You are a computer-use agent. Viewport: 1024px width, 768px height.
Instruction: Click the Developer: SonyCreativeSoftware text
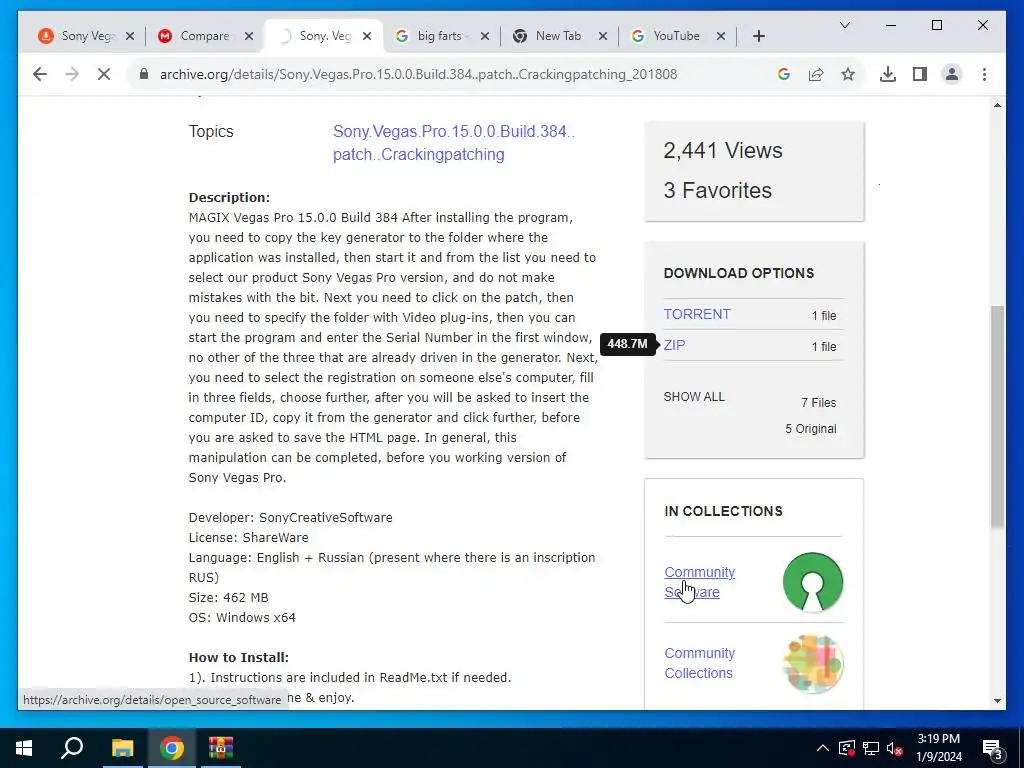[x=291, y=517]
